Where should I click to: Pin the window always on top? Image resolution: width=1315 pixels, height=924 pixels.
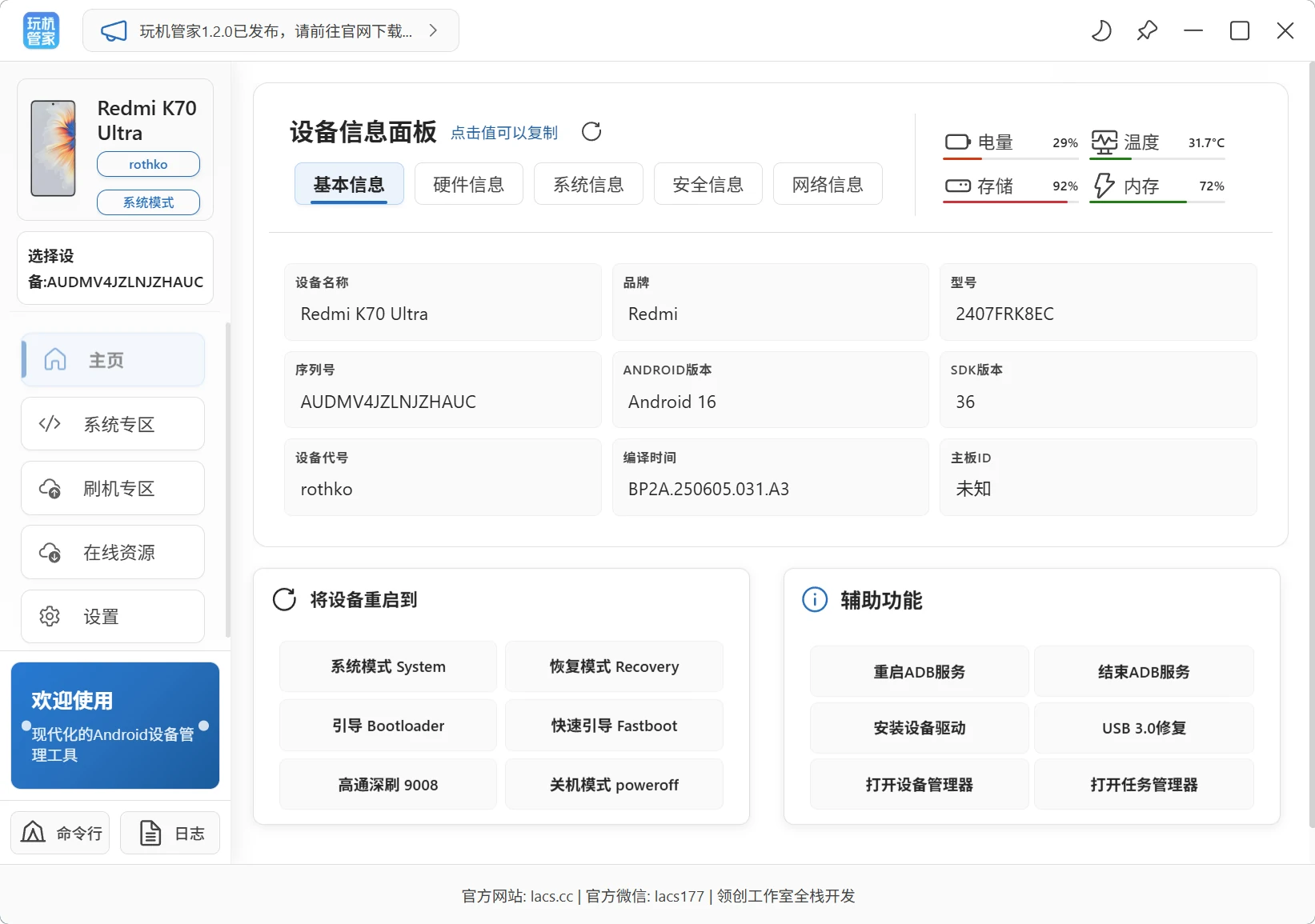(1147, 30)
